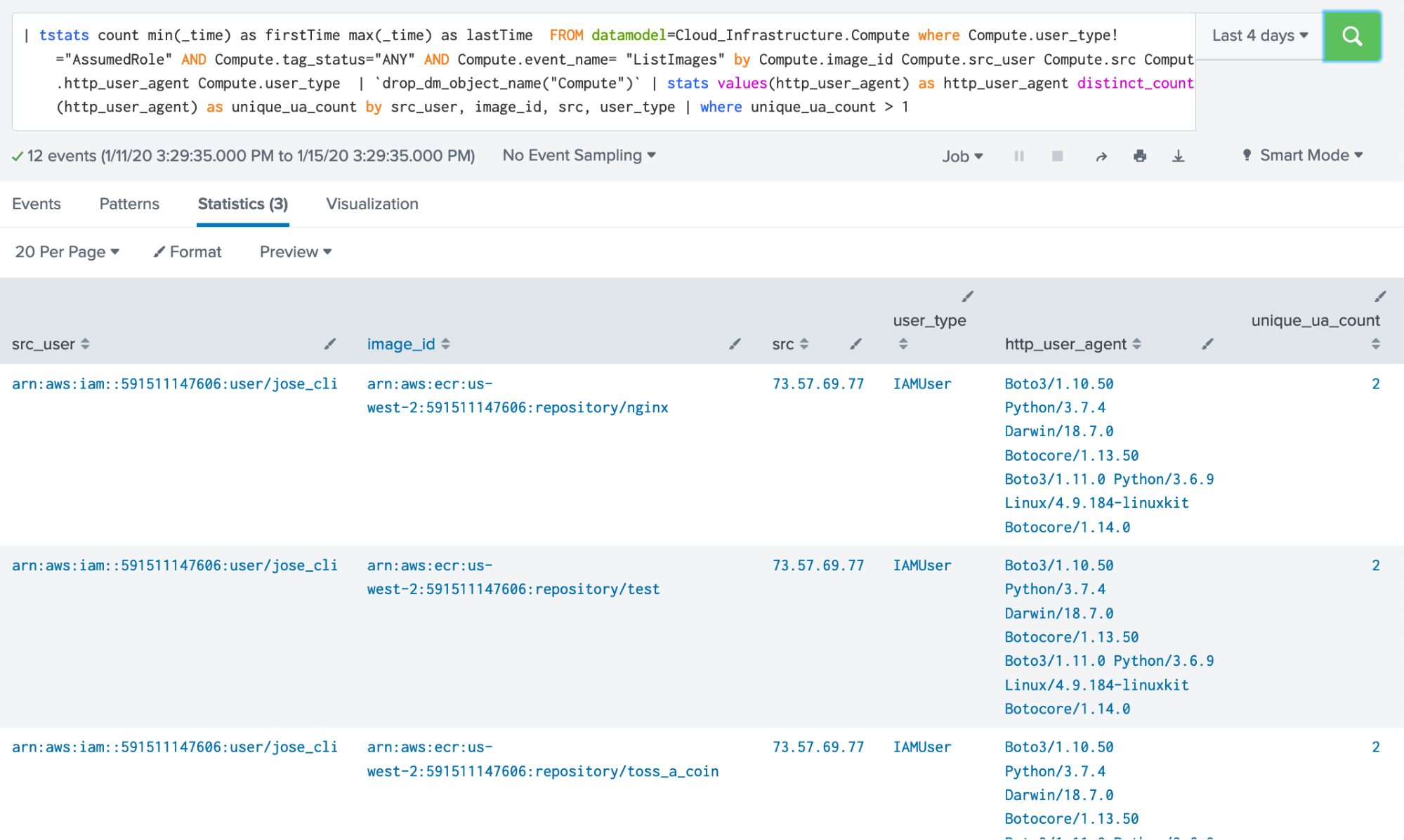Print the search results
Viewport: 1404px width, 840px height.
click(1140, 156)
